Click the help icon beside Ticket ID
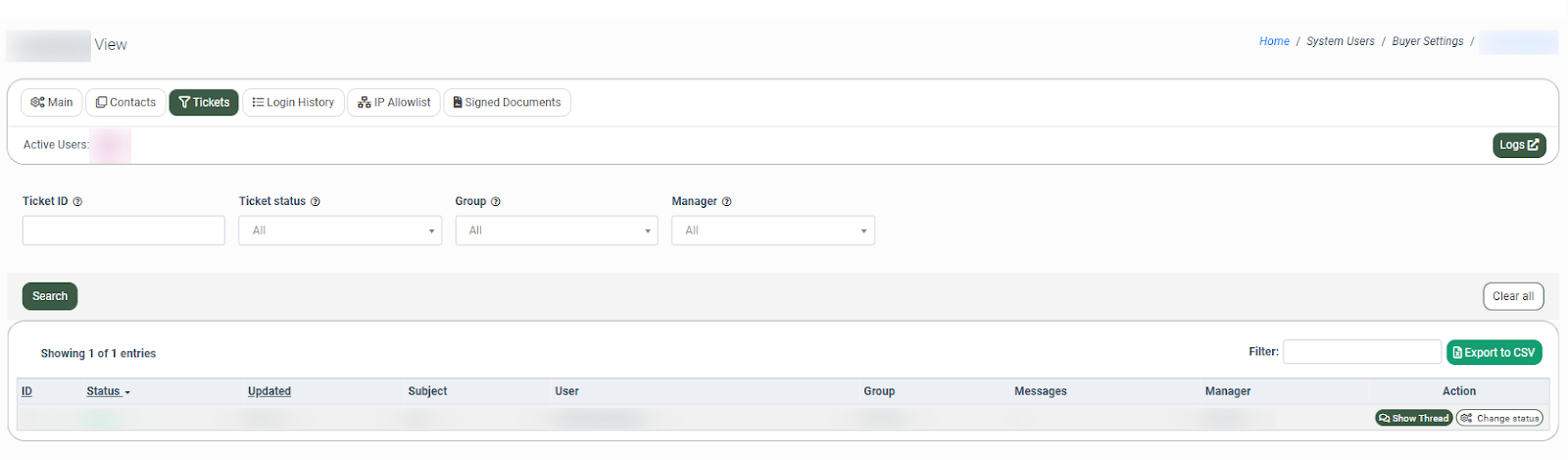 [x=77, y=202]
